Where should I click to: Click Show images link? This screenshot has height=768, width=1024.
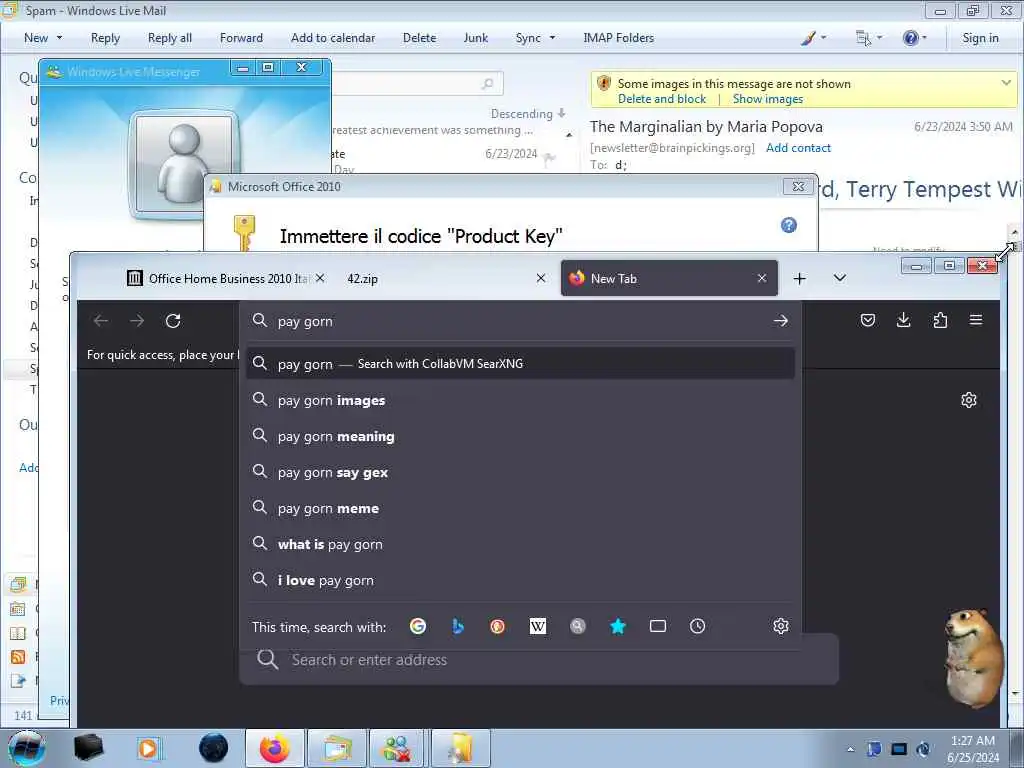(767, 99)
